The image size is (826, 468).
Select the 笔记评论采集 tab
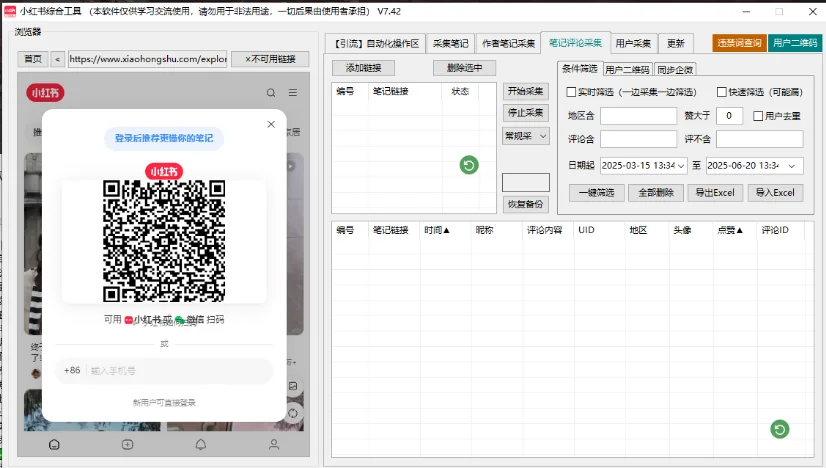tap(575, 43)
